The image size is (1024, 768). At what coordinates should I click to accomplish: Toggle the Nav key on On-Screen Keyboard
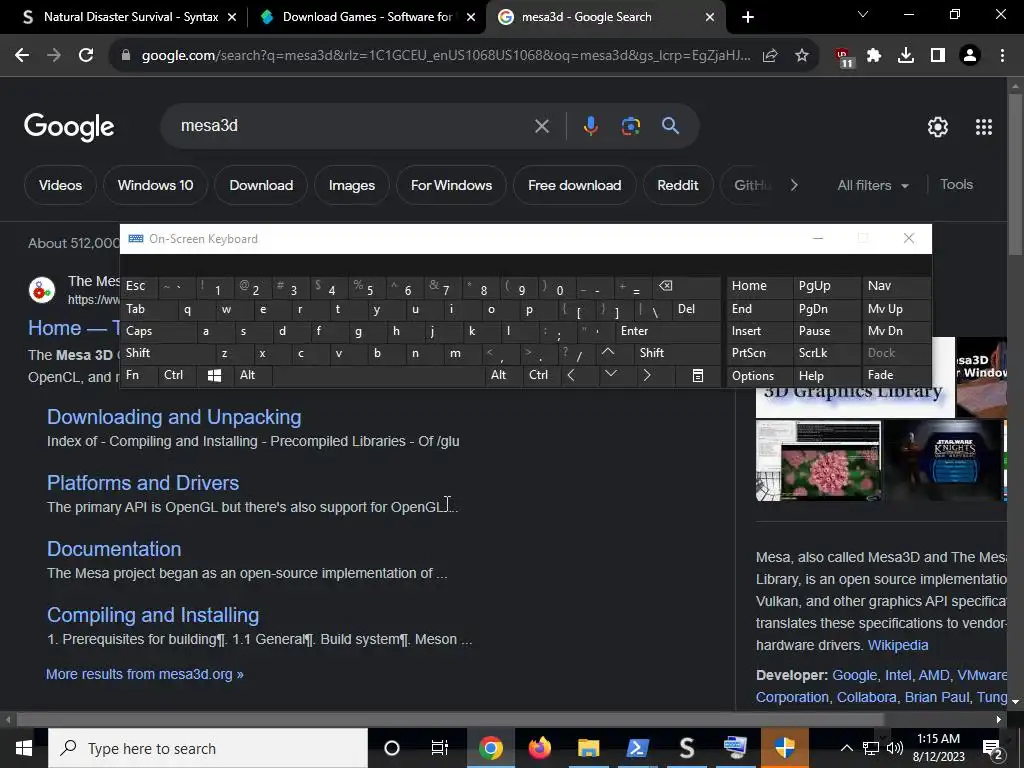coord(896,286)
